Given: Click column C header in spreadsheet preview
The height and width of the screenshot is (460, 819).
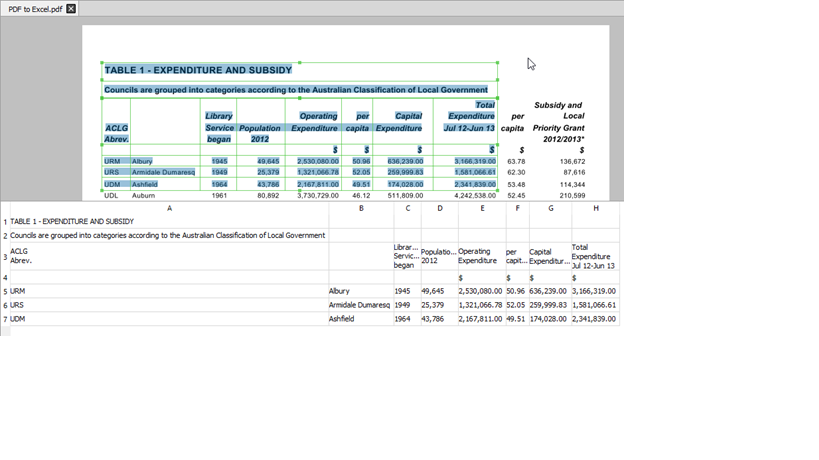Looking at the screenshot, I should click(407, 208).
